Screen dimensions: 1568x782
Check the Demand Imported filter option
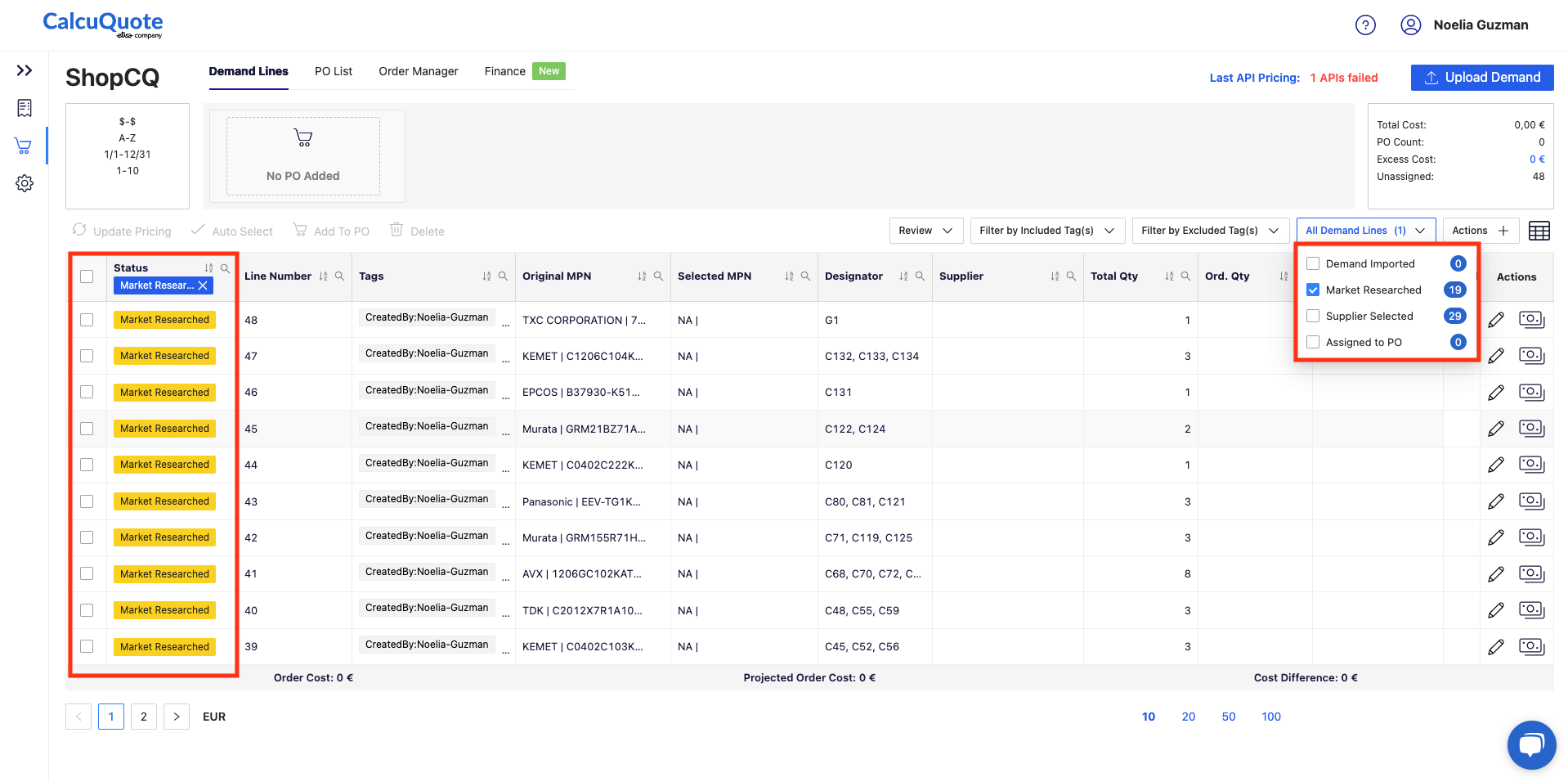pyautogui.click(x=1313, y=263)
